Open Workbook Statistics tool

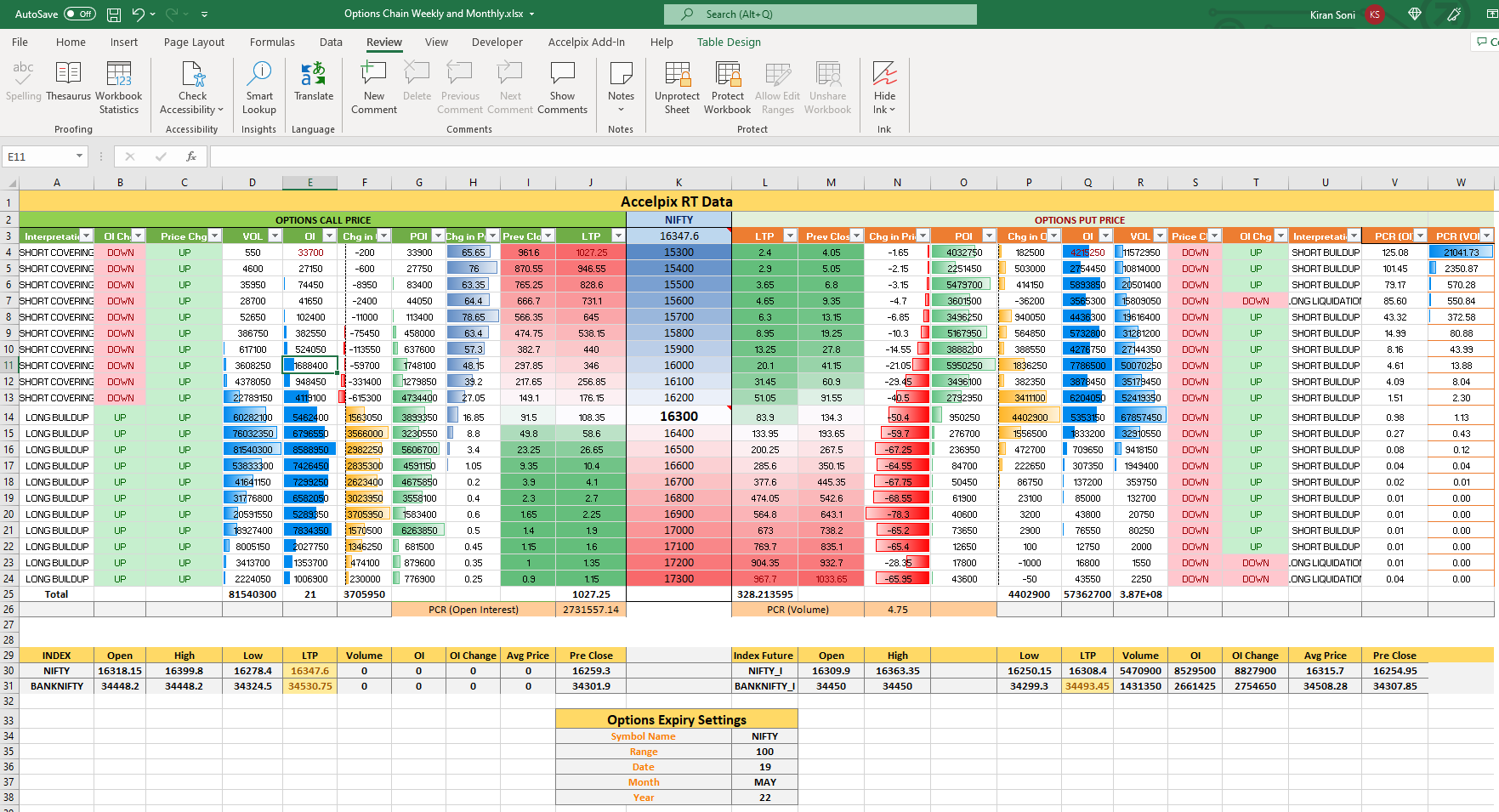118,87
